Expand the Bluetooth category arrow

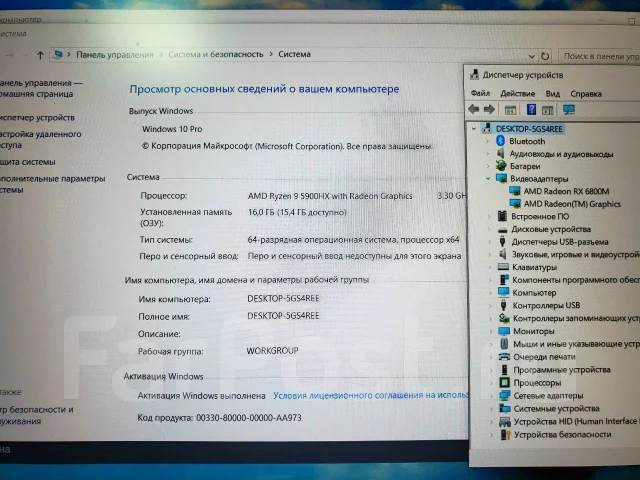pos(487,141)
